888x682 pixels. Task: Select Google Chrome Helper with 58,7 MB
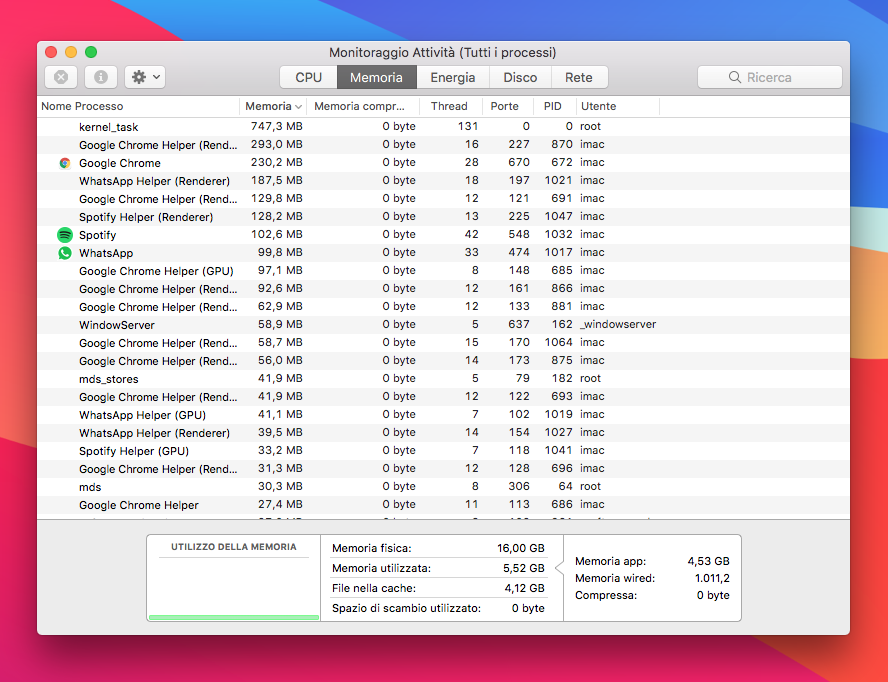click(x=443, y=343)
